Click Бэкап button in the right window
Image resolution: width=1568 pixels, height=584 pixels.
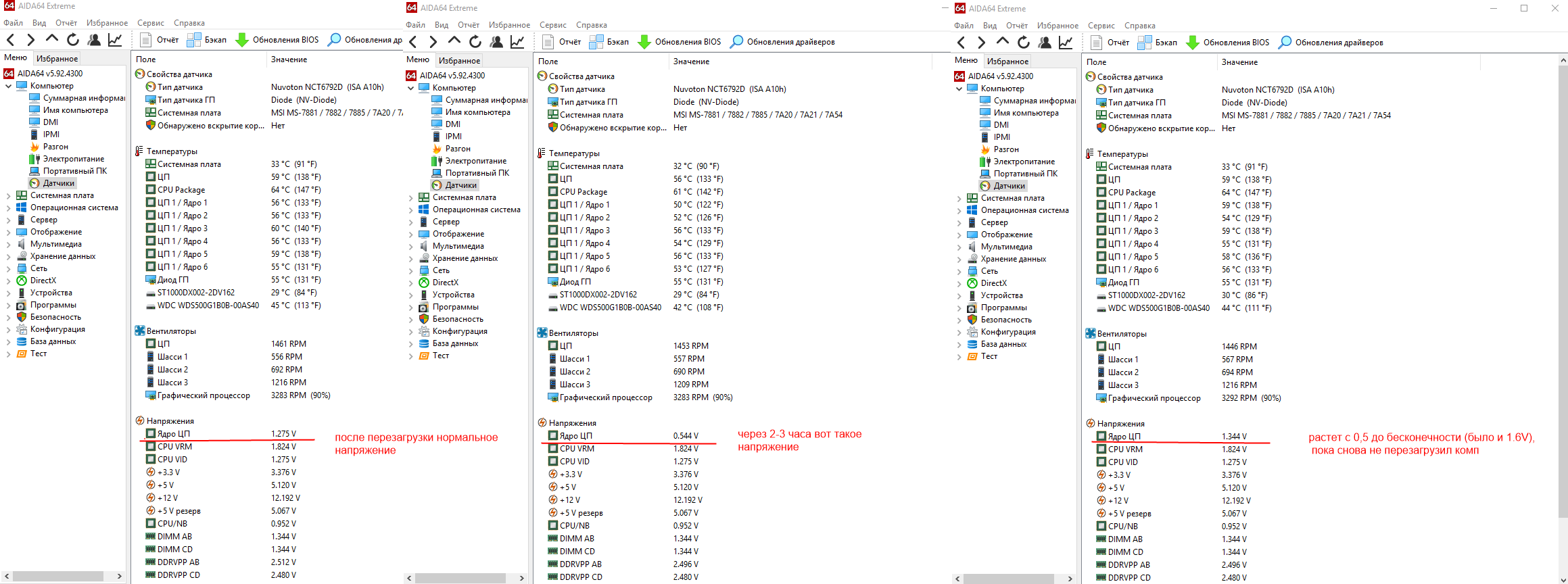tap(1158, 43)
